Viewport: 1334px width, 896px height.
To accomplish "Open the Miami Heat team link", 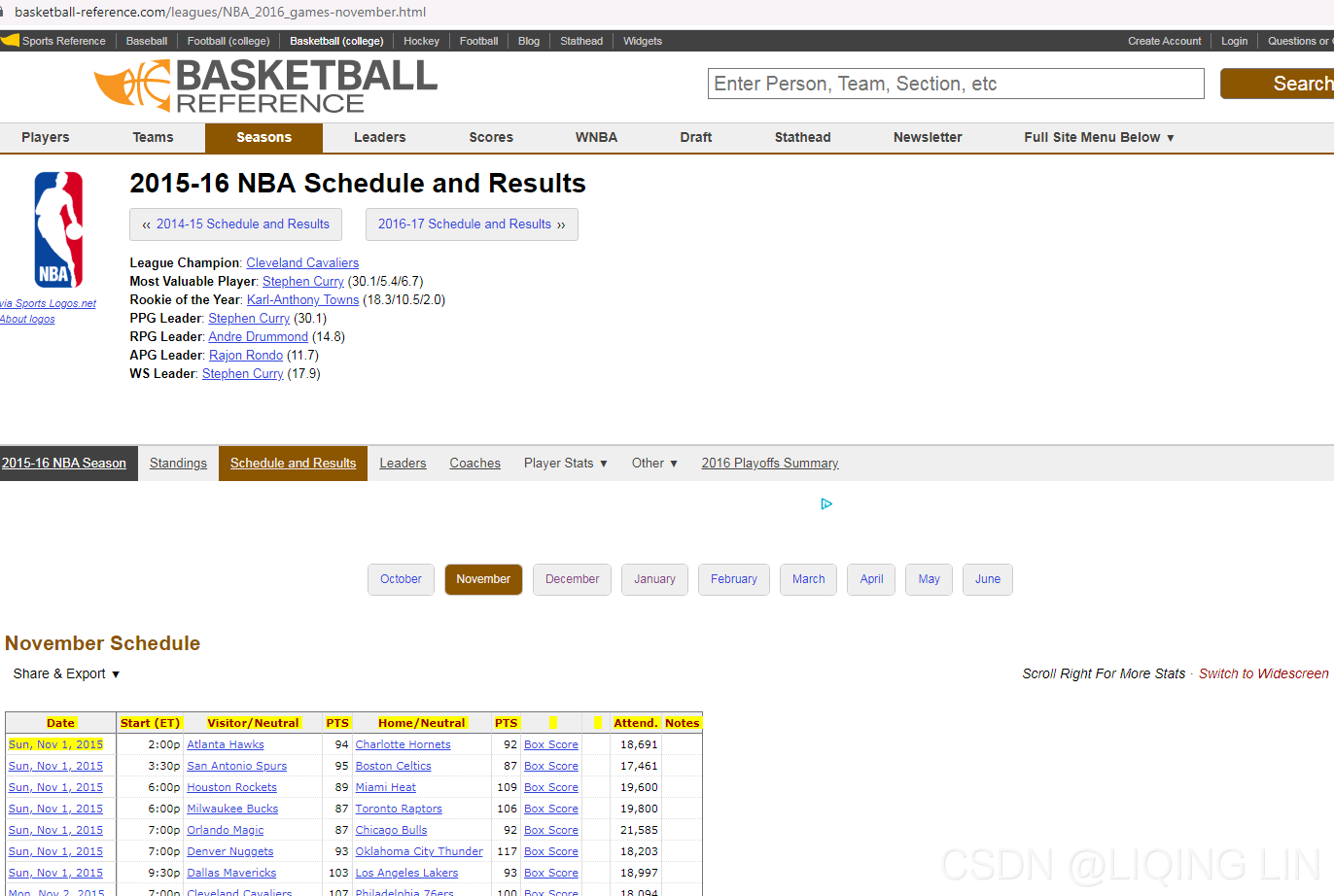I will tap(385, 787).
